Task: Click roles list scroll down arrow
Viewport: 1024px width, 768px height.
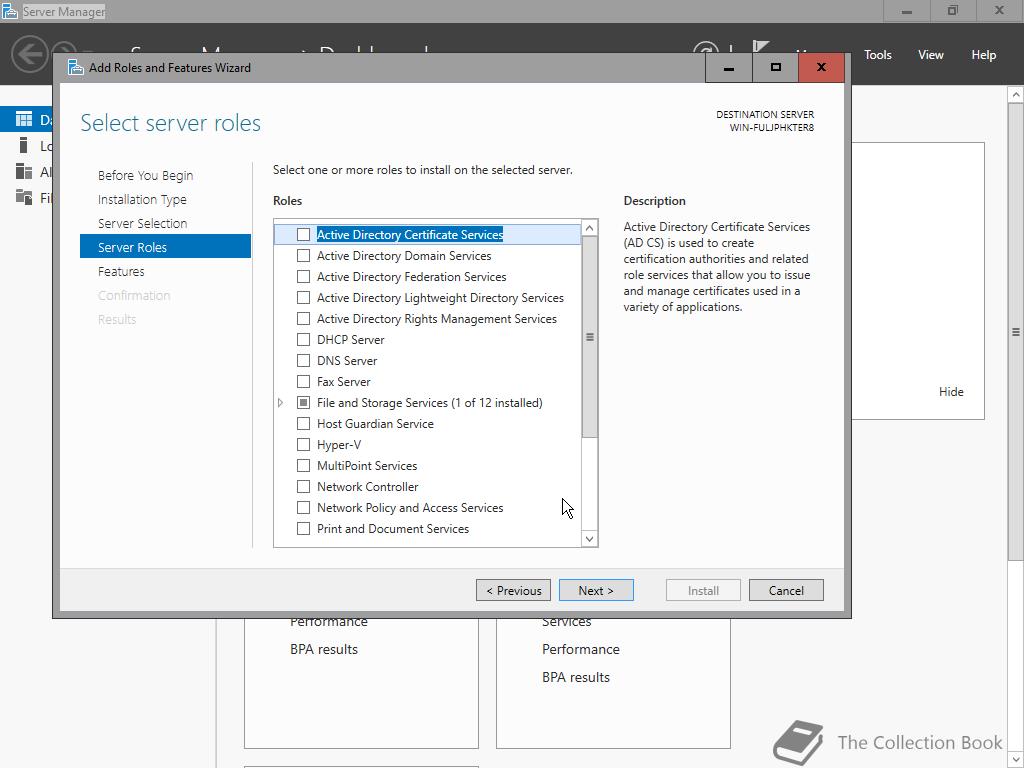Action: [590, 539]
